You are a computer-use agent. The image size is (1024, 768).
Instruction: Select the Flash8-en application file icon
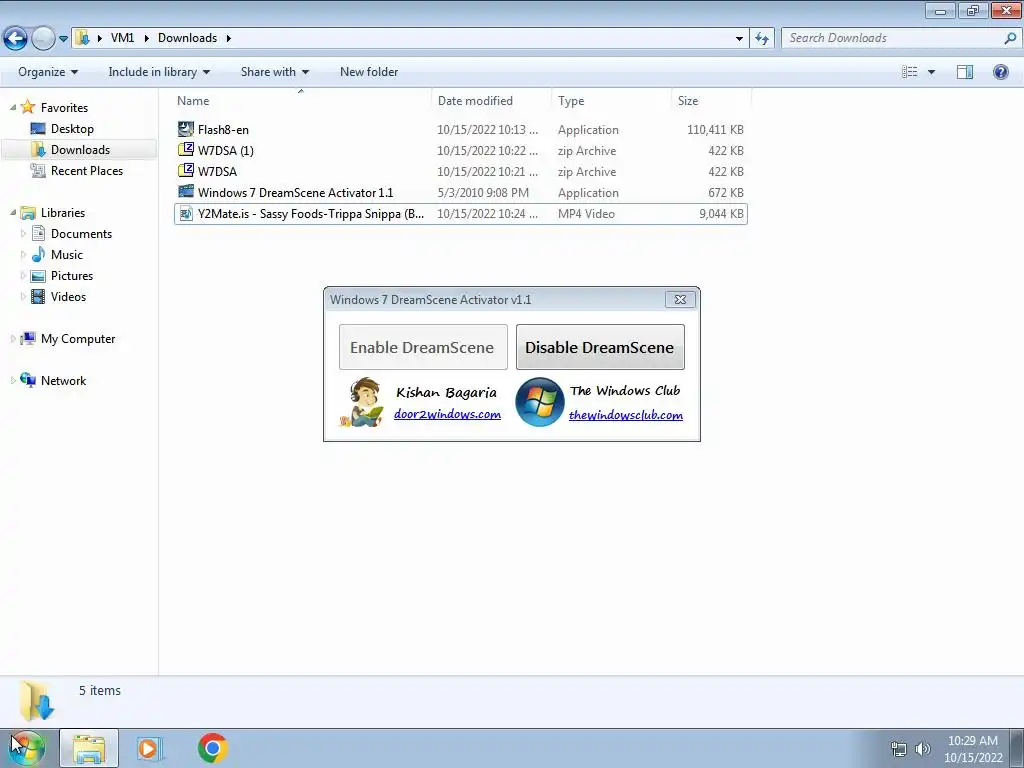coord(186,129)
